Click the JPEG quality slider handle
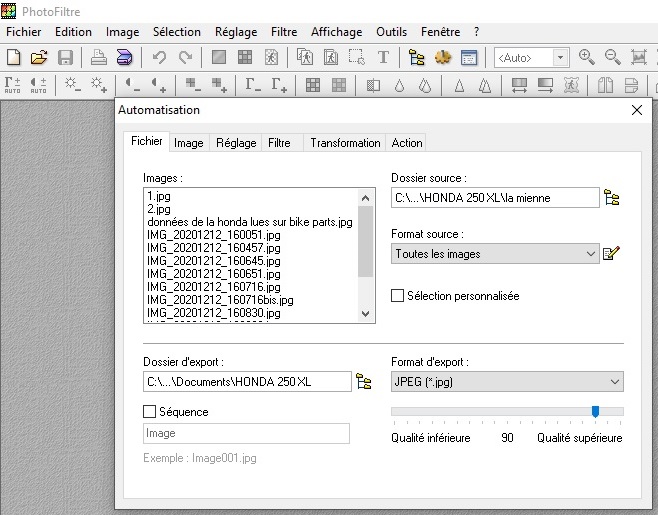The height and width of the screenshot is (515, 658). tap(595, 411)
